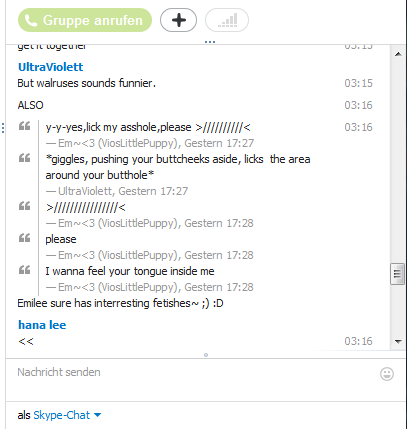Viewport: 407px width, 429px height.
Task: Click the vertical dots handle on the left edge
Action: [3, 128]
